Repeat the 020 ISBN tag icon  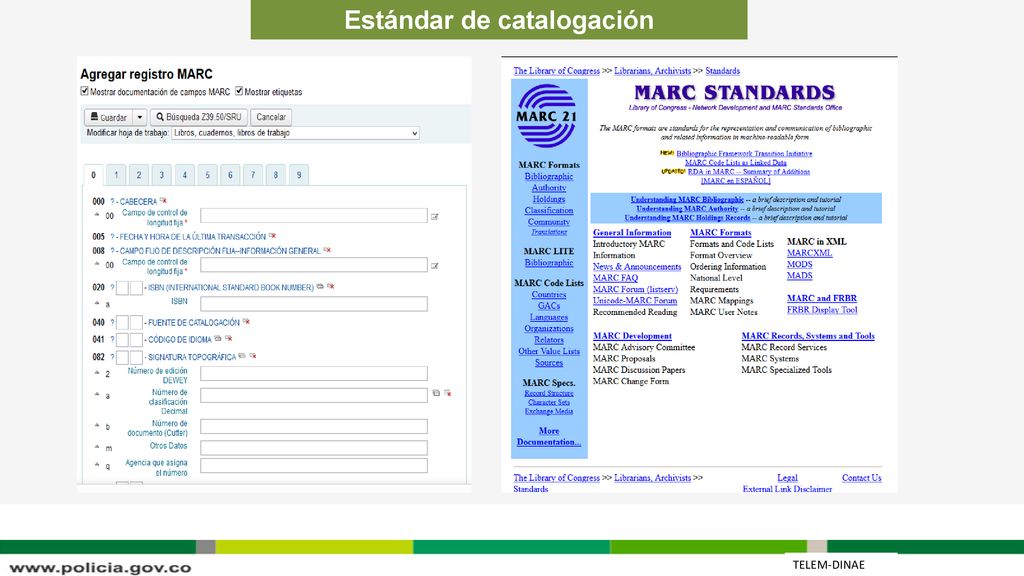(320, 287)
